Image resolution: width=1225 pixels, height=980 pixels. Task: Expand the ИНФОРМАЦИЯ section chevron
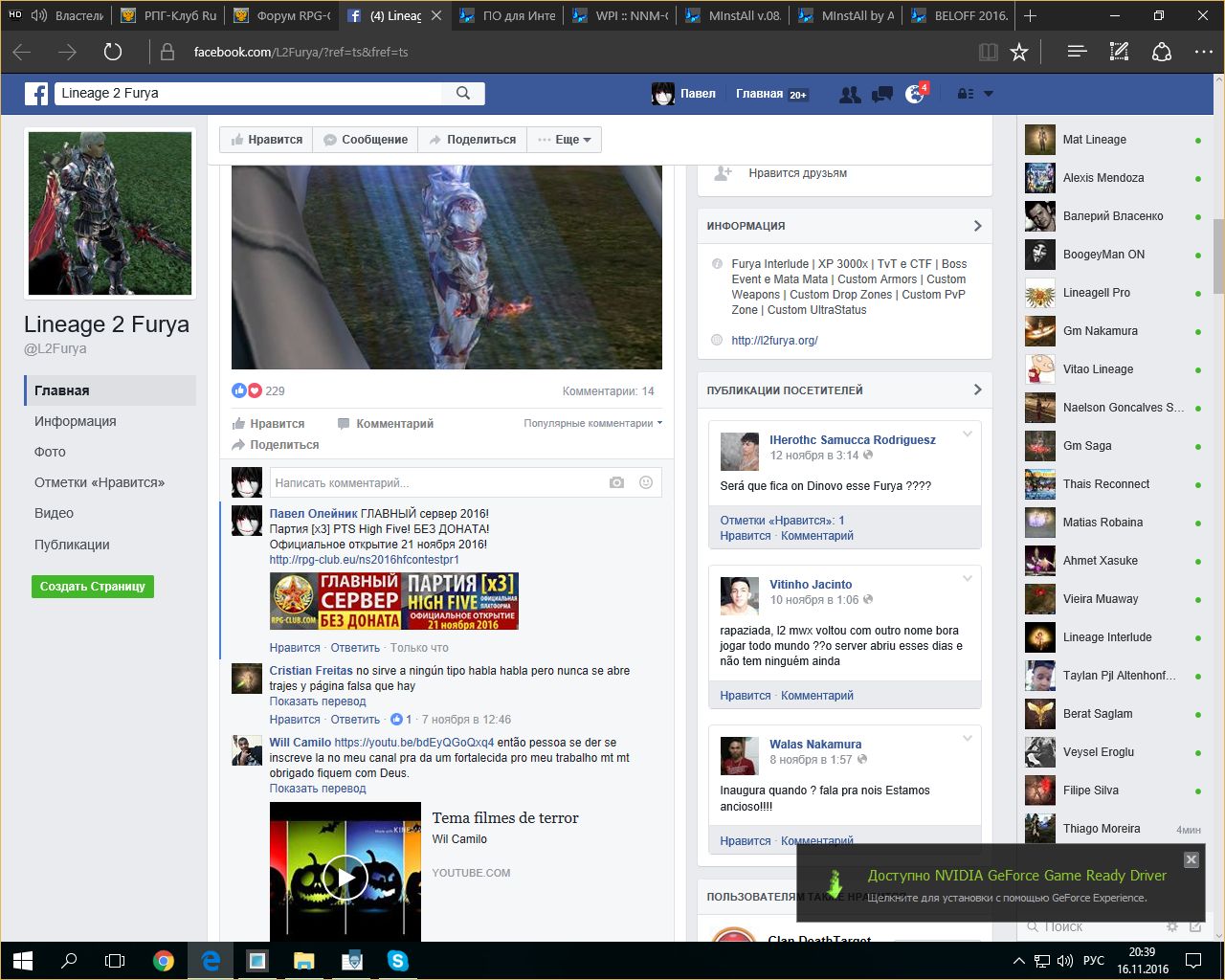click(x=977, y=226)
